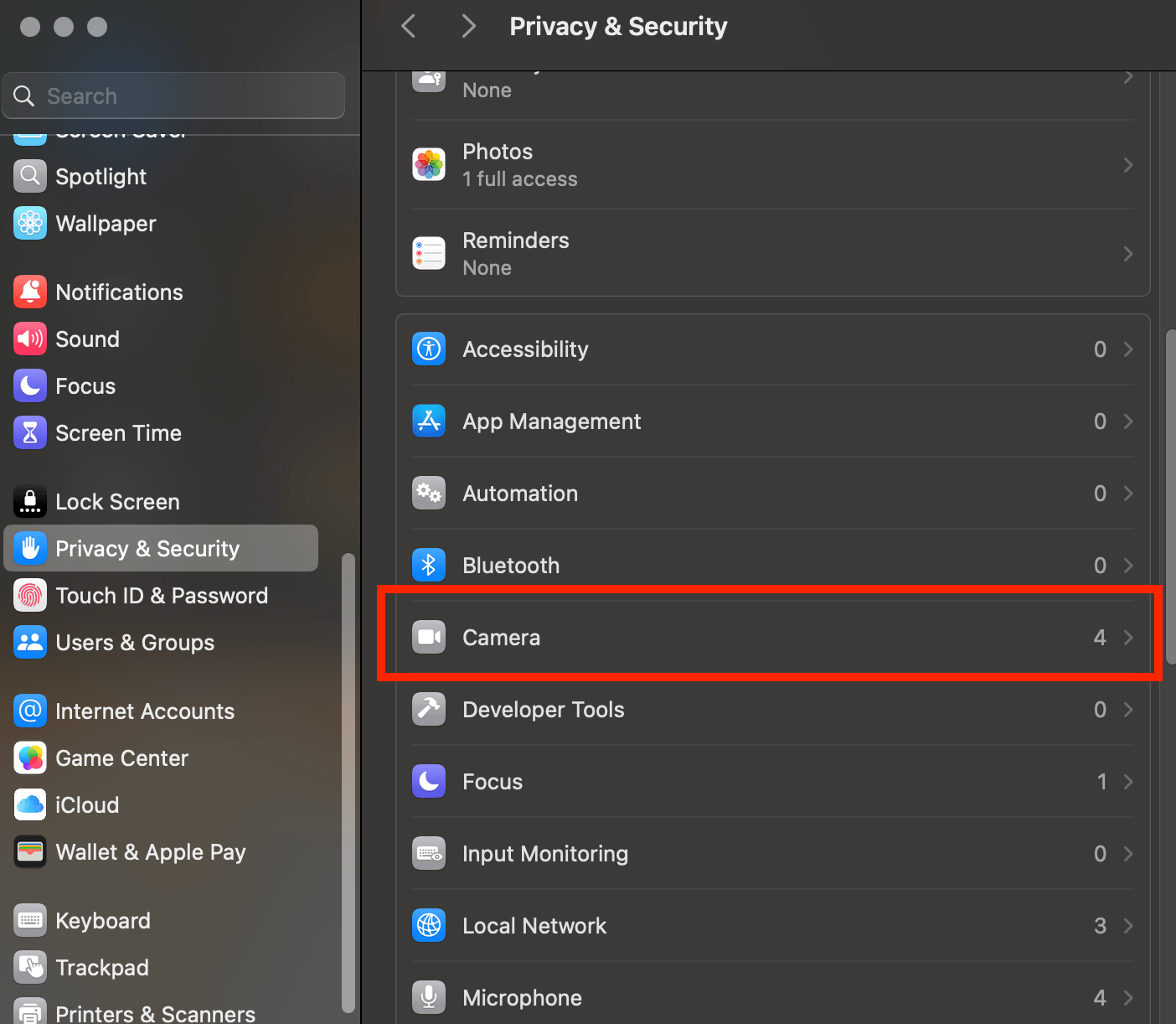Click the forward navigation arrow
The height and width of the screenshot is (1024, 1176).
[468, 27]
